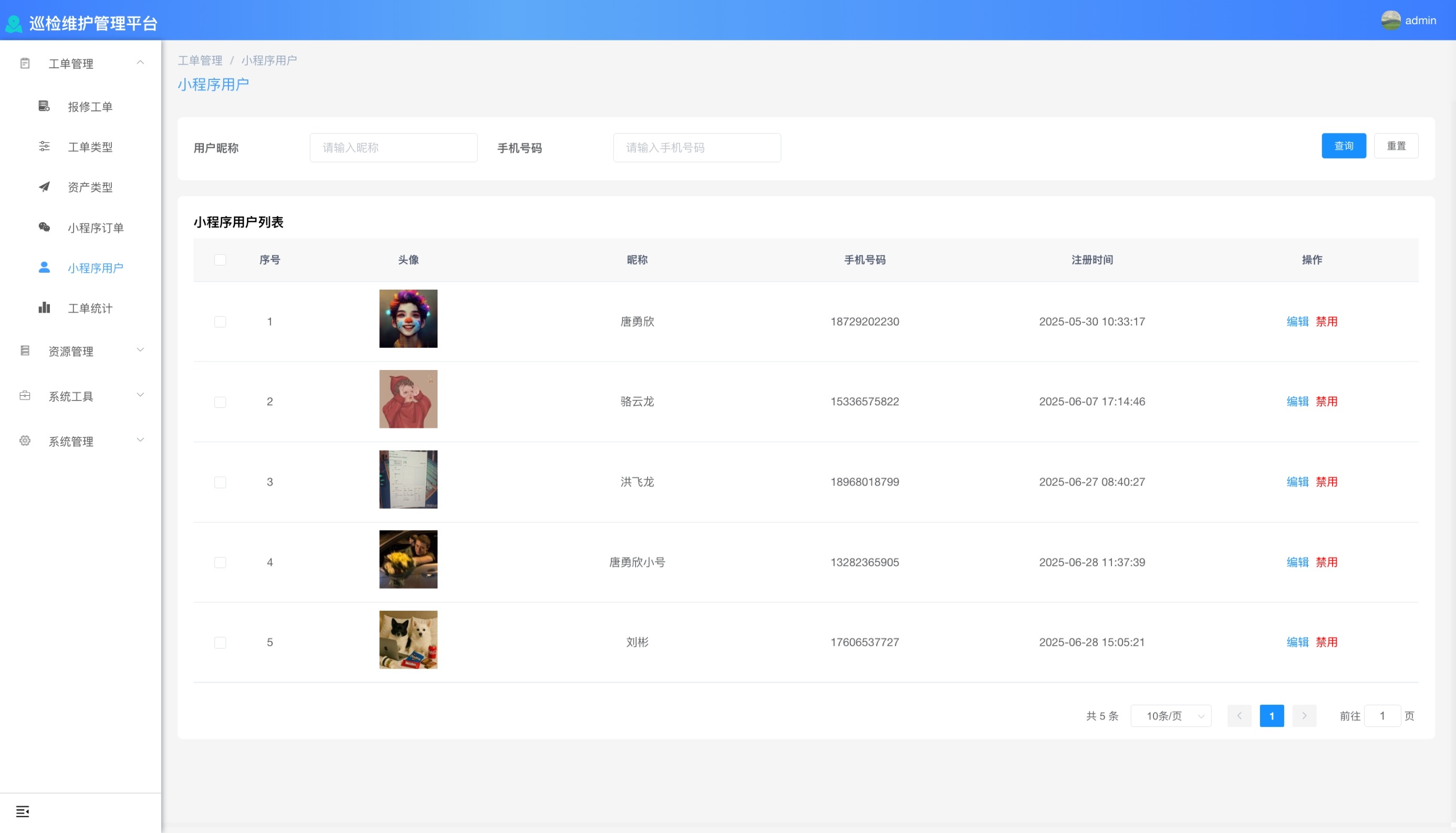
Task: Click the platform logo icon in the header
Action: point(14,24)
